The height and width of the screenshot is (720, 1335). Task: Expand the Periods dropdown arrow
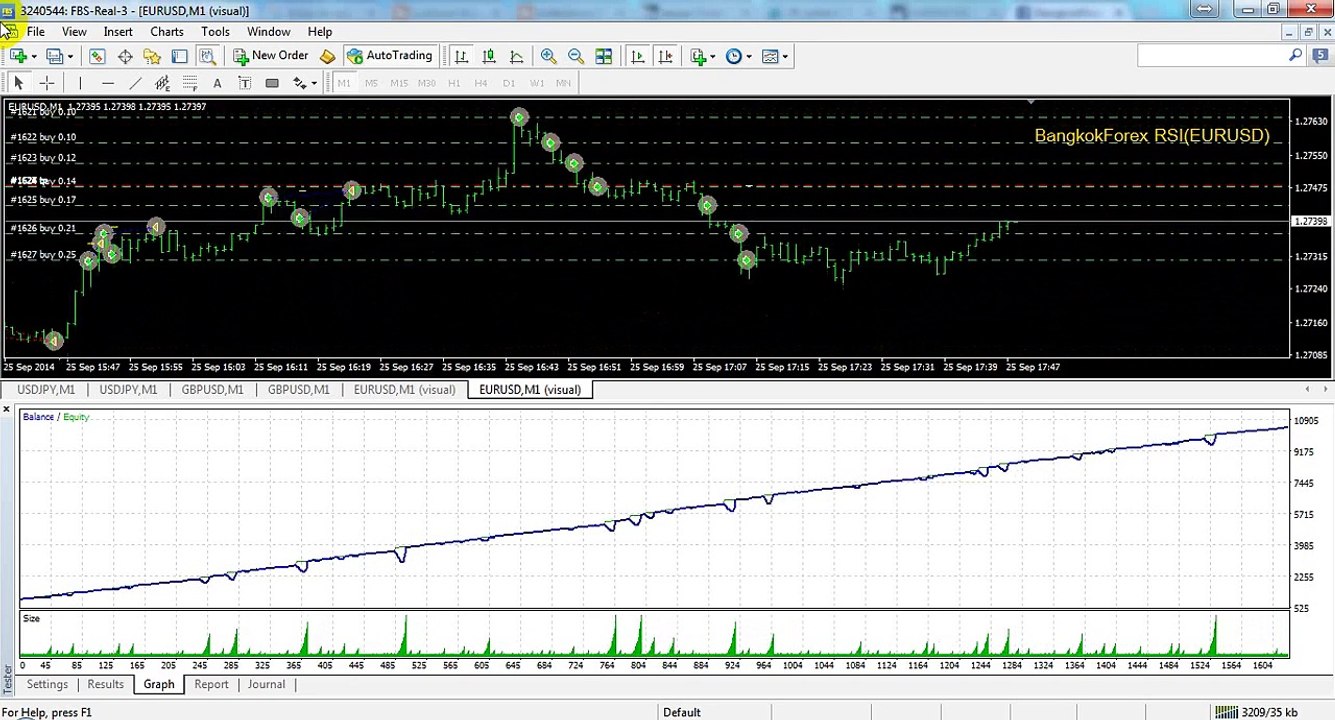click(x=749, y=57)
